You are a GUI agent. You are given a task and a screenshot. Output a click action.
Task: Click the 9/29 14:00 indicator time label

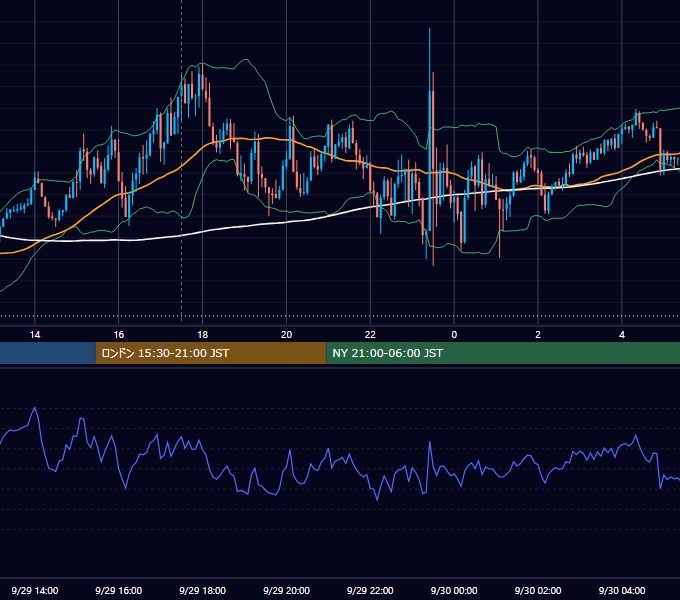[x=35, y=590]
